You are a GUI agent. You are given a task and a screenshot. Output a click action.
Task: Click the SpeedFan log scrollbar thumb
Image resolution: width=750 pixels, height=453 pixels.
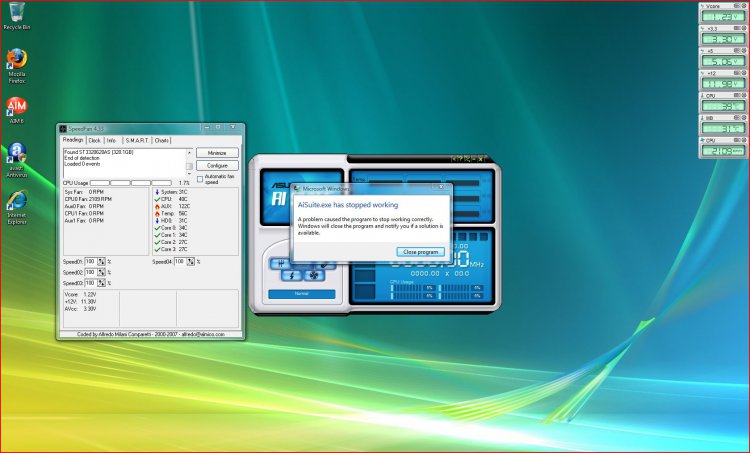coord(189,166)
